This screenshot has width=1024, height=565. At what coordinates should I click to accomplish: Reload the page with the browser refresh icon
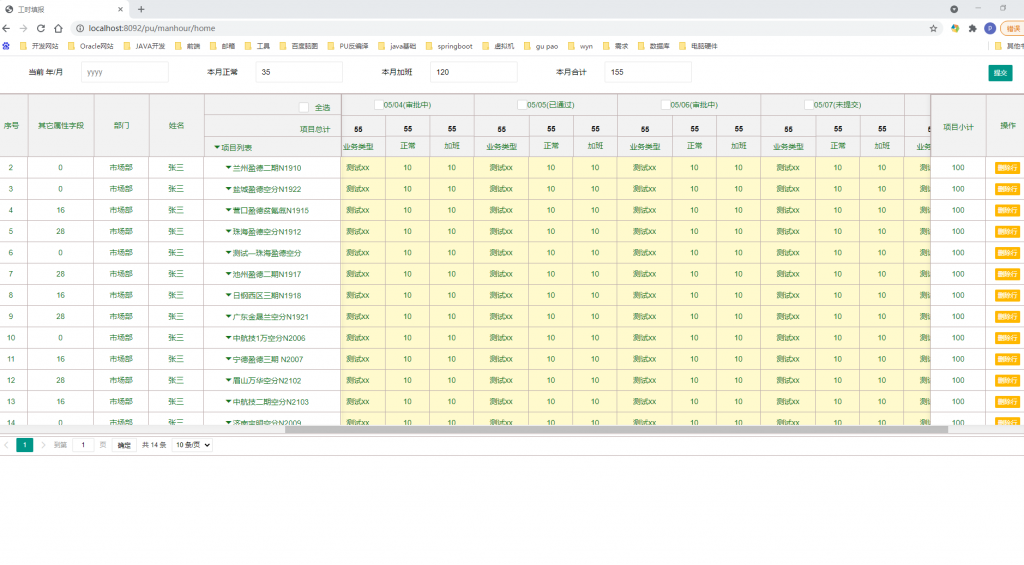pos(40,28)
